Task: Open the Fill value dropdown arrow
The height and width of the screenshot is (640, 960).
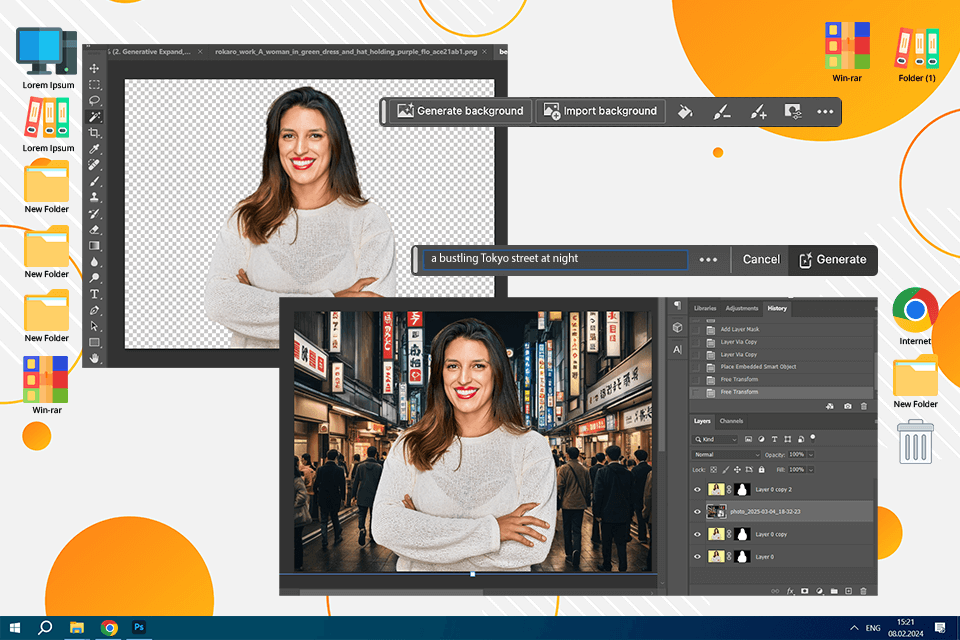Action: point(811,470)
